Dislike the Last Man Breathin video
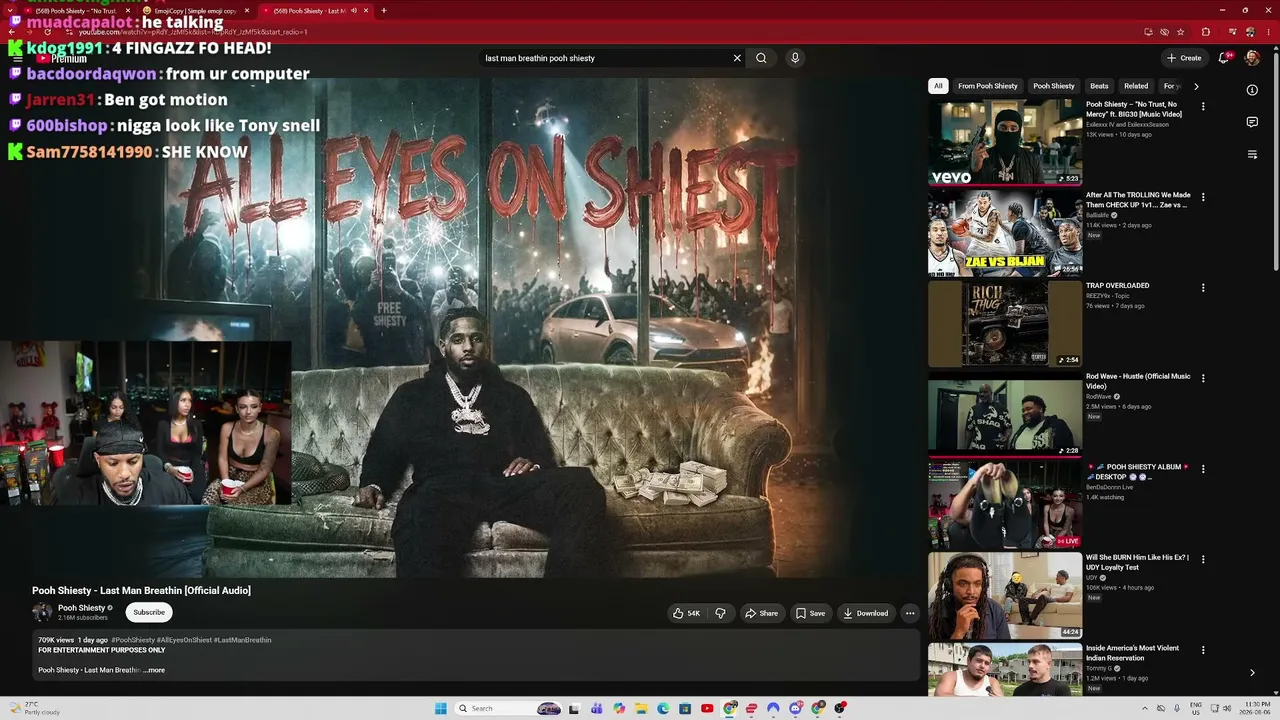 (x=720, y=613)
